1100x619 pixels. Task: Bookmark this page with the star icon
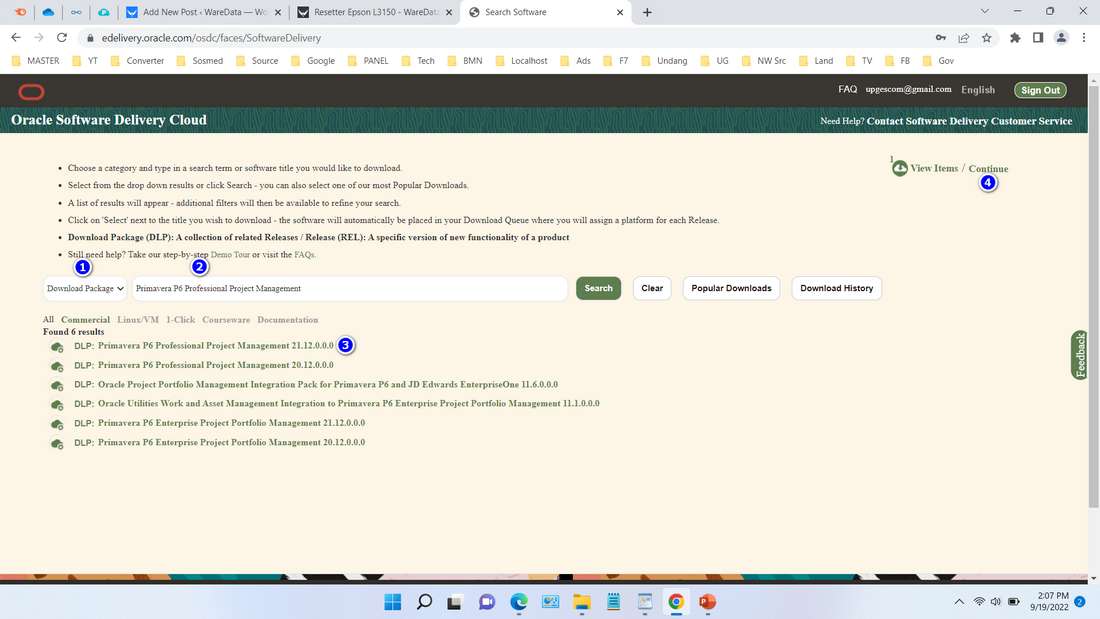click(986, 37)
